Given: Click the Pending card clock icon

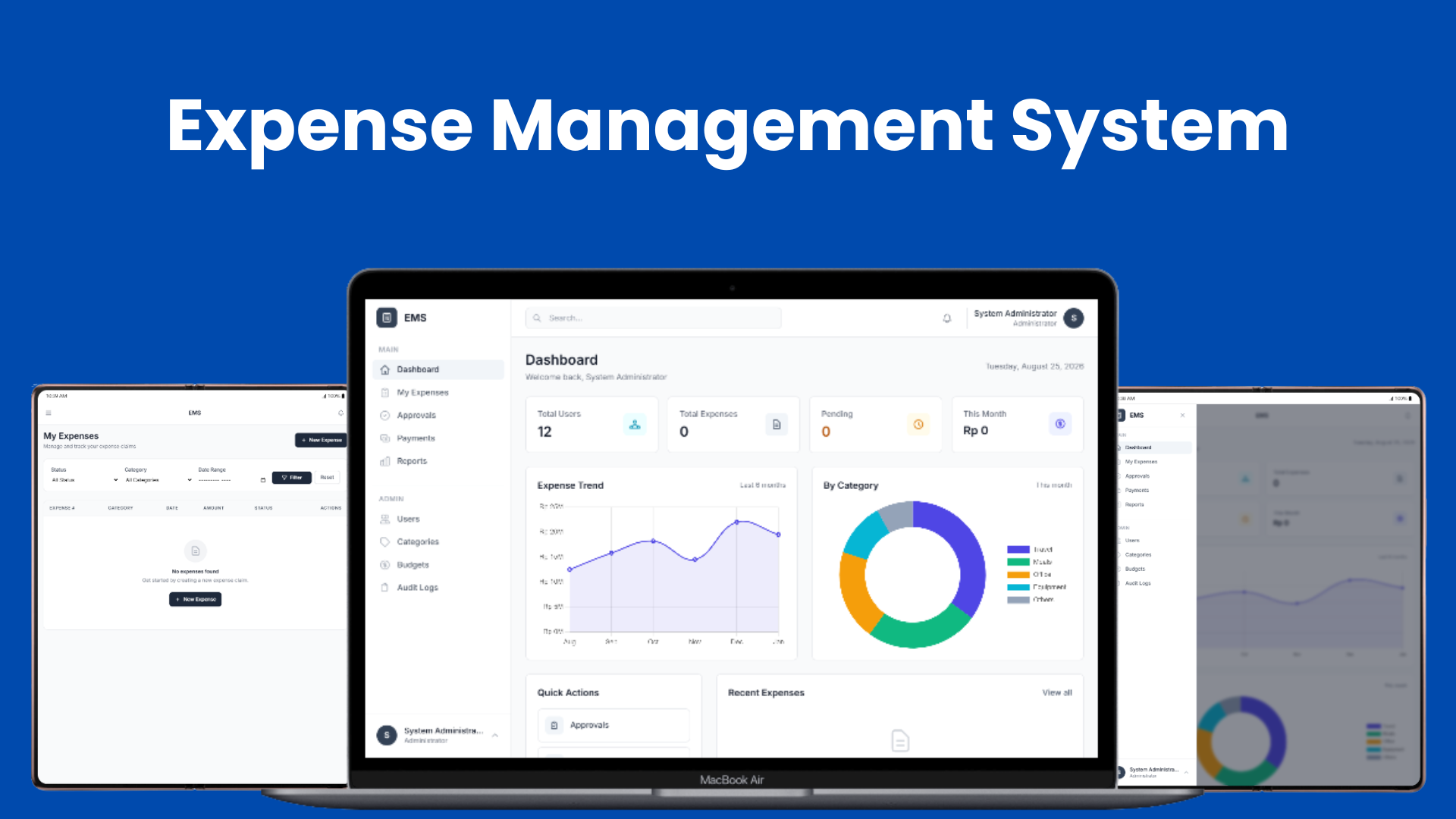Looking at the screenshot, I should [918, 425].
